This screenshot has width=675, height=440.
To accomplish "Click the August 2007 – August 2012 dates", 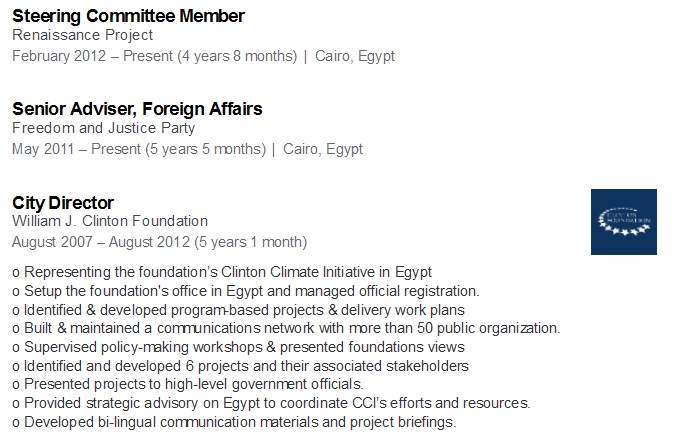I will tap(159, 242).
